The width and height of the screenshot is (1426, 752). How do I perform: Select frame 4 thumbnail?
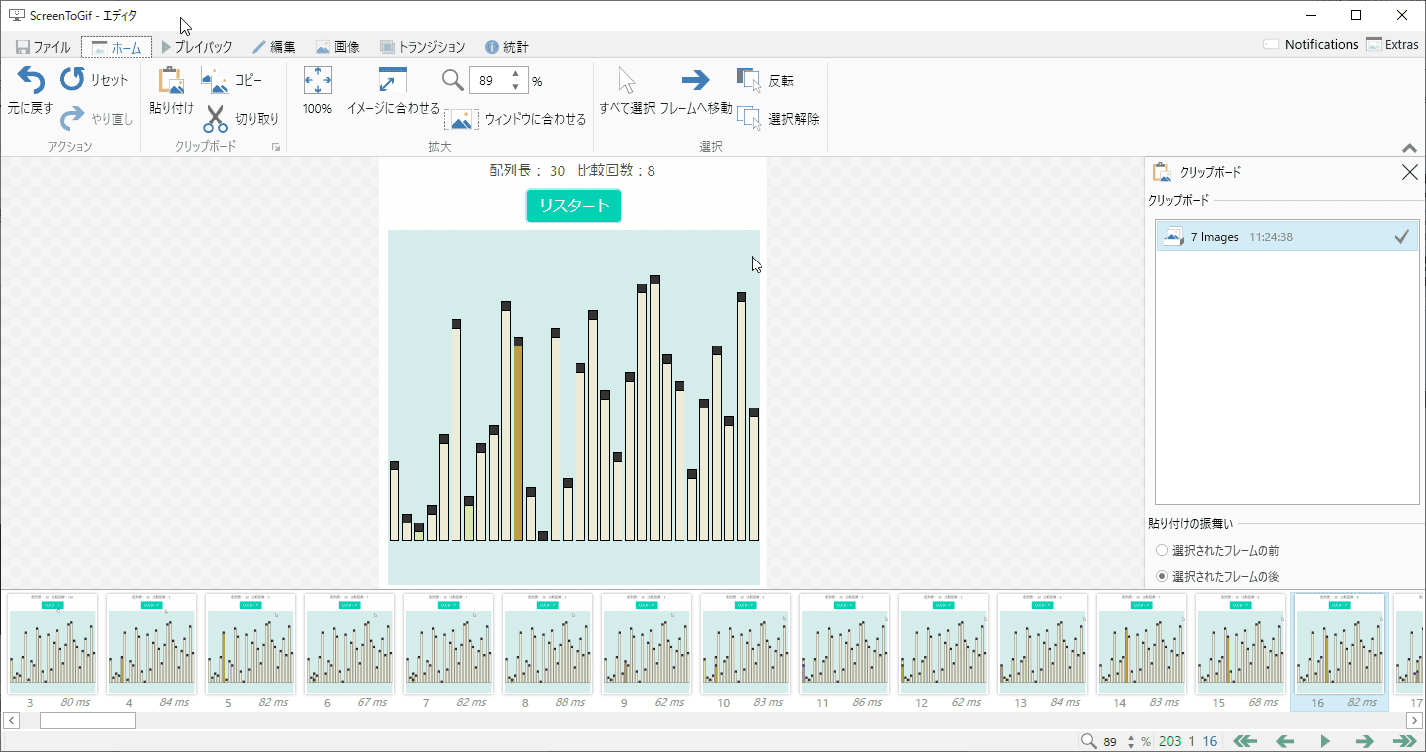pyautogui.click(x=151, y=644)
